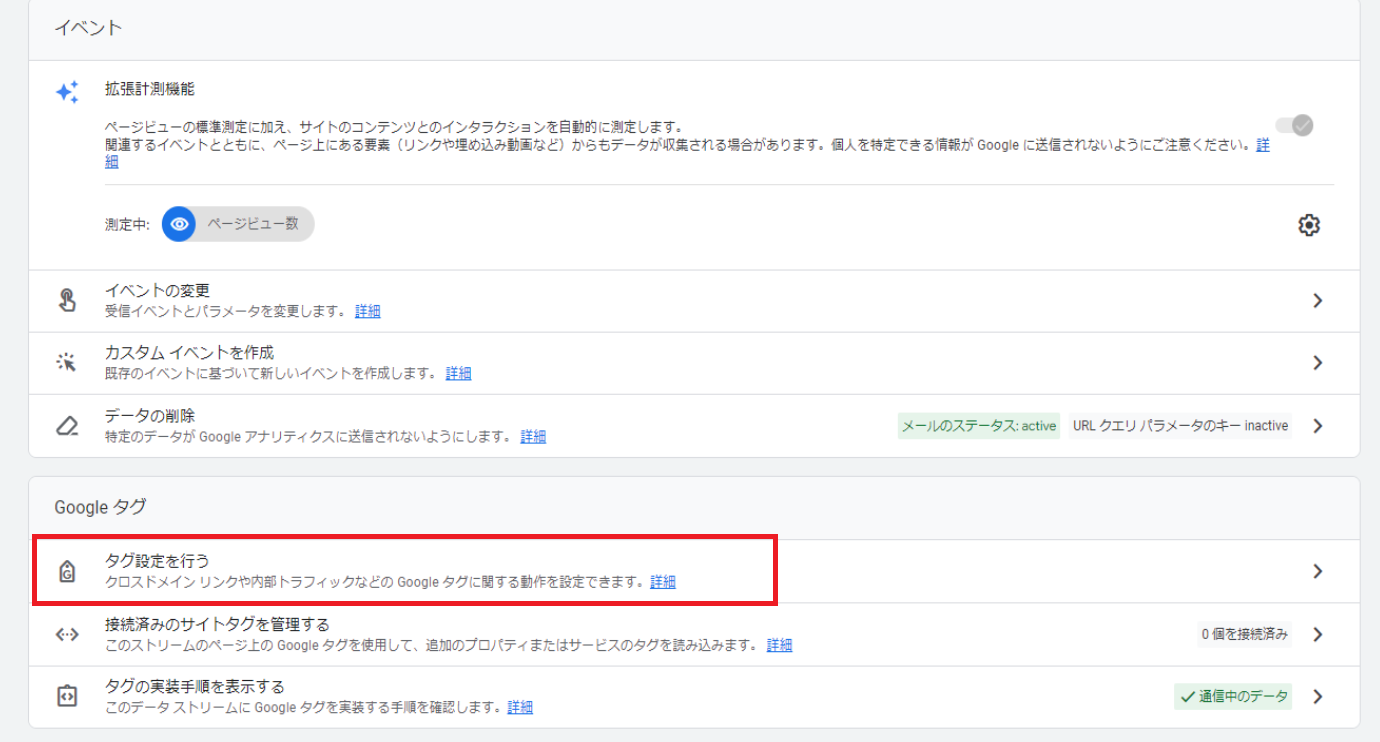Toggle the 拡張計測機能 switch
The height and width of the screenshot is (742, 1380).
tap(1294, 125)
